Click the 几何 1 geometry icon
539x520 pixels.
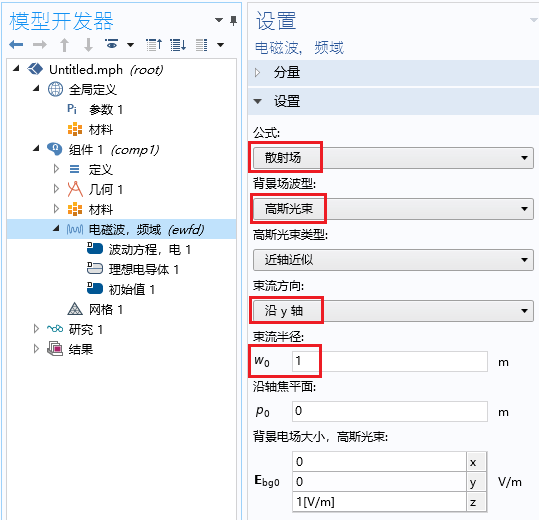point(75,189)
